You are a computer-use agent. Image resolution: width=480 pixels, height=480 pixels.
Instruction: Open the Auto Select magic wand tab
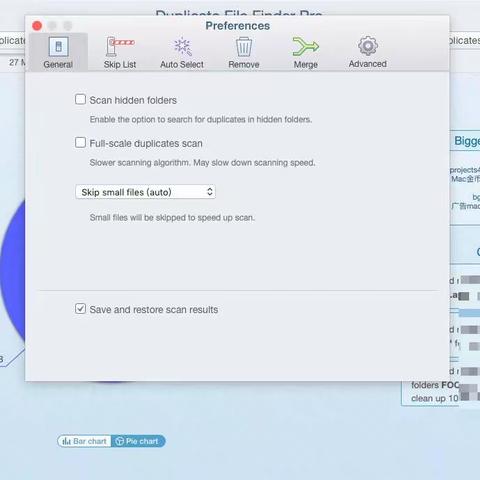[x=182, y=52]
